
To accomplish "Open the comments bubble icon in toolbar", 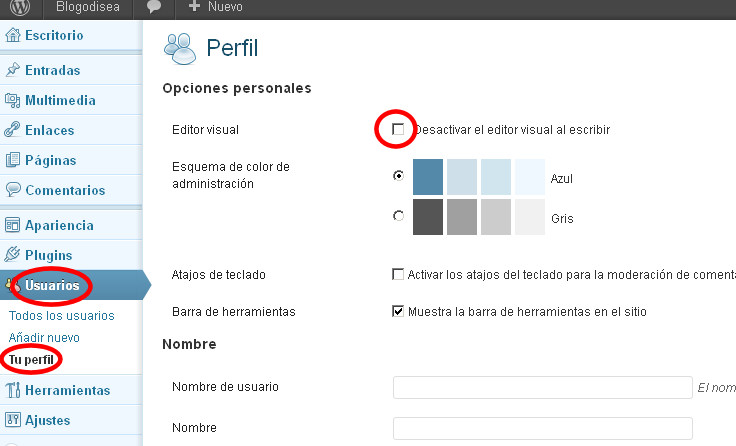I will coord(154,9).
